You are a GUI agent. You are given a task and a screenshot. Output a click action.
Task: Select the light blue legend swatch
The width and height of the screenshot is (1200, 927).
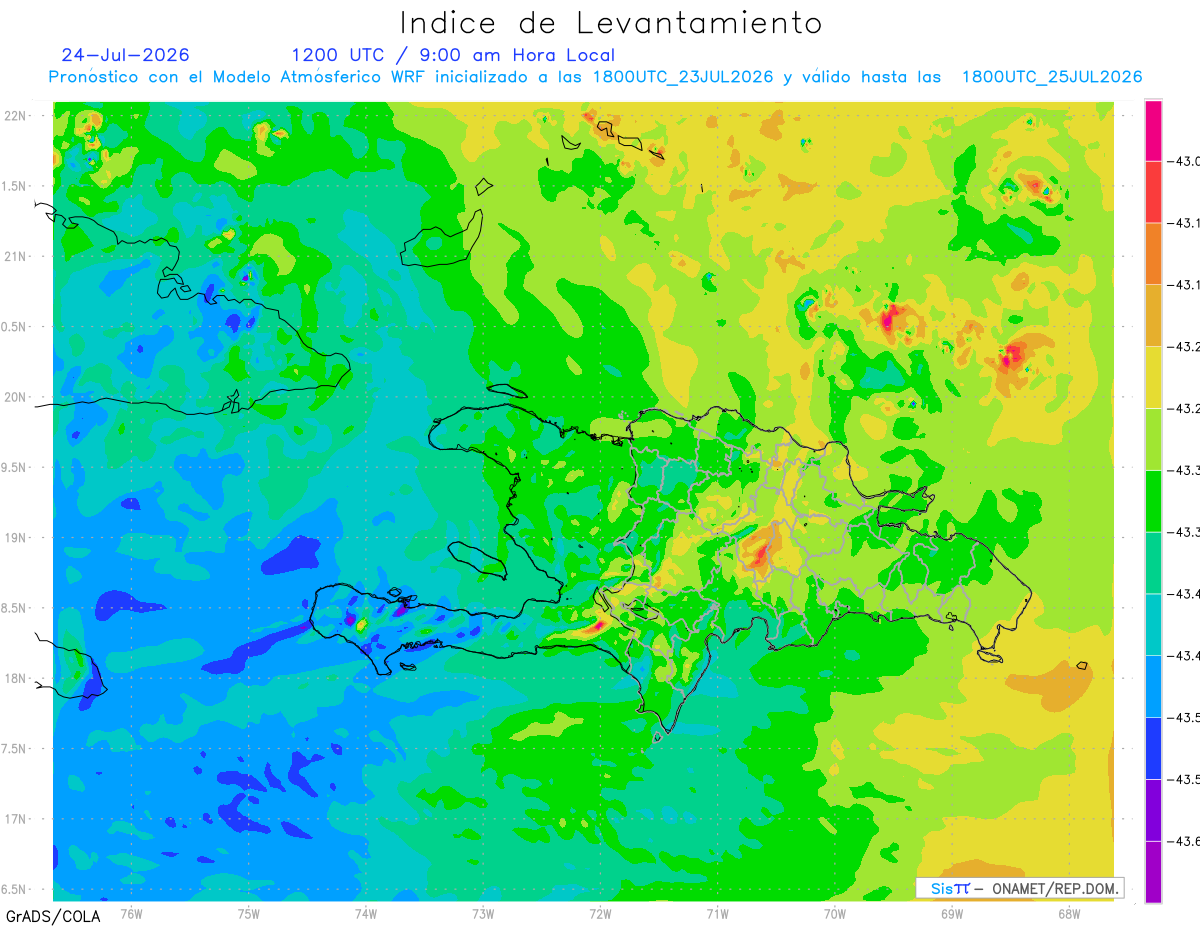click(1153, 686)
